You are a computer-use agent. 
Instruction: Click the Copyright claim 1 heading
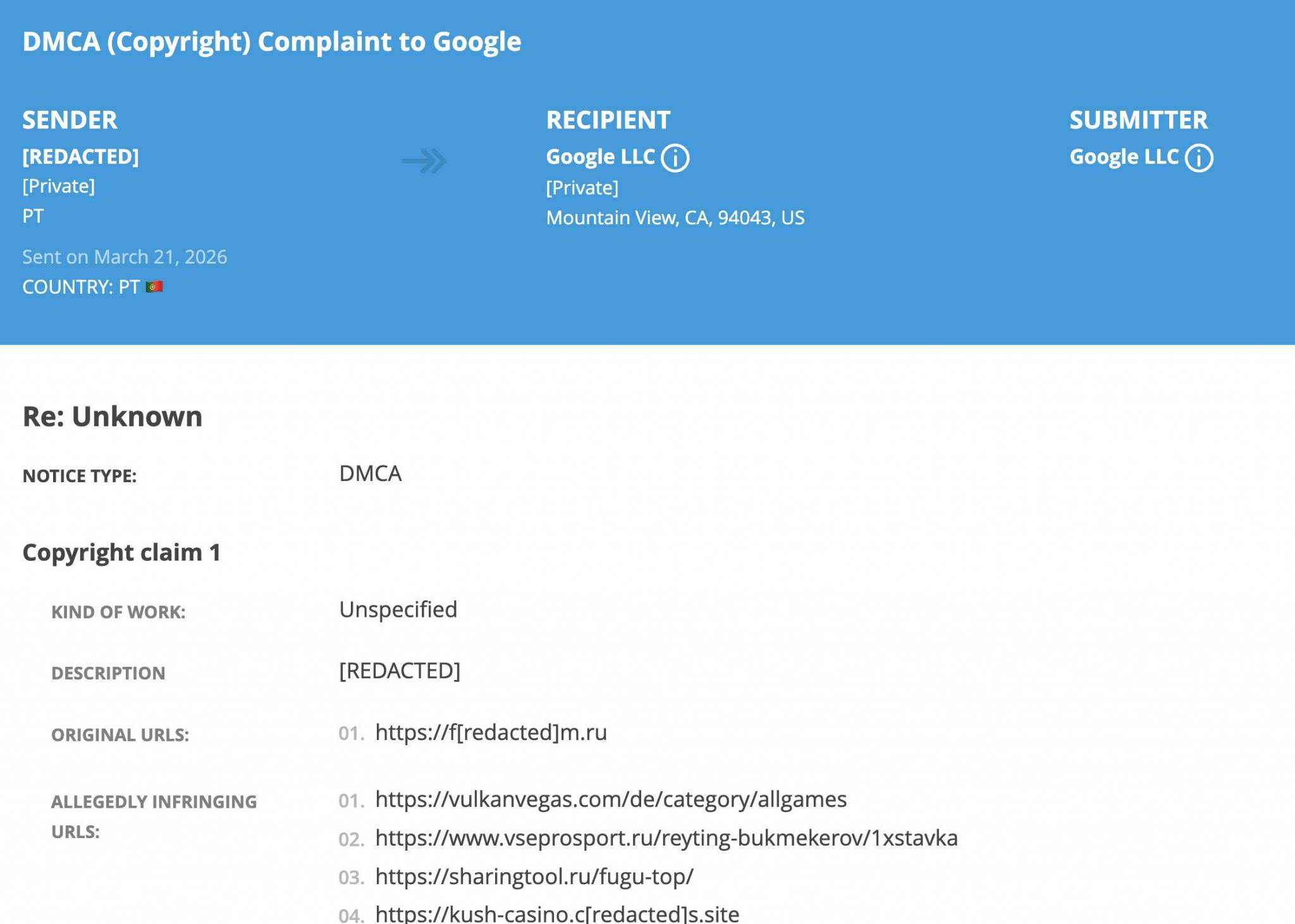(121, 552)
